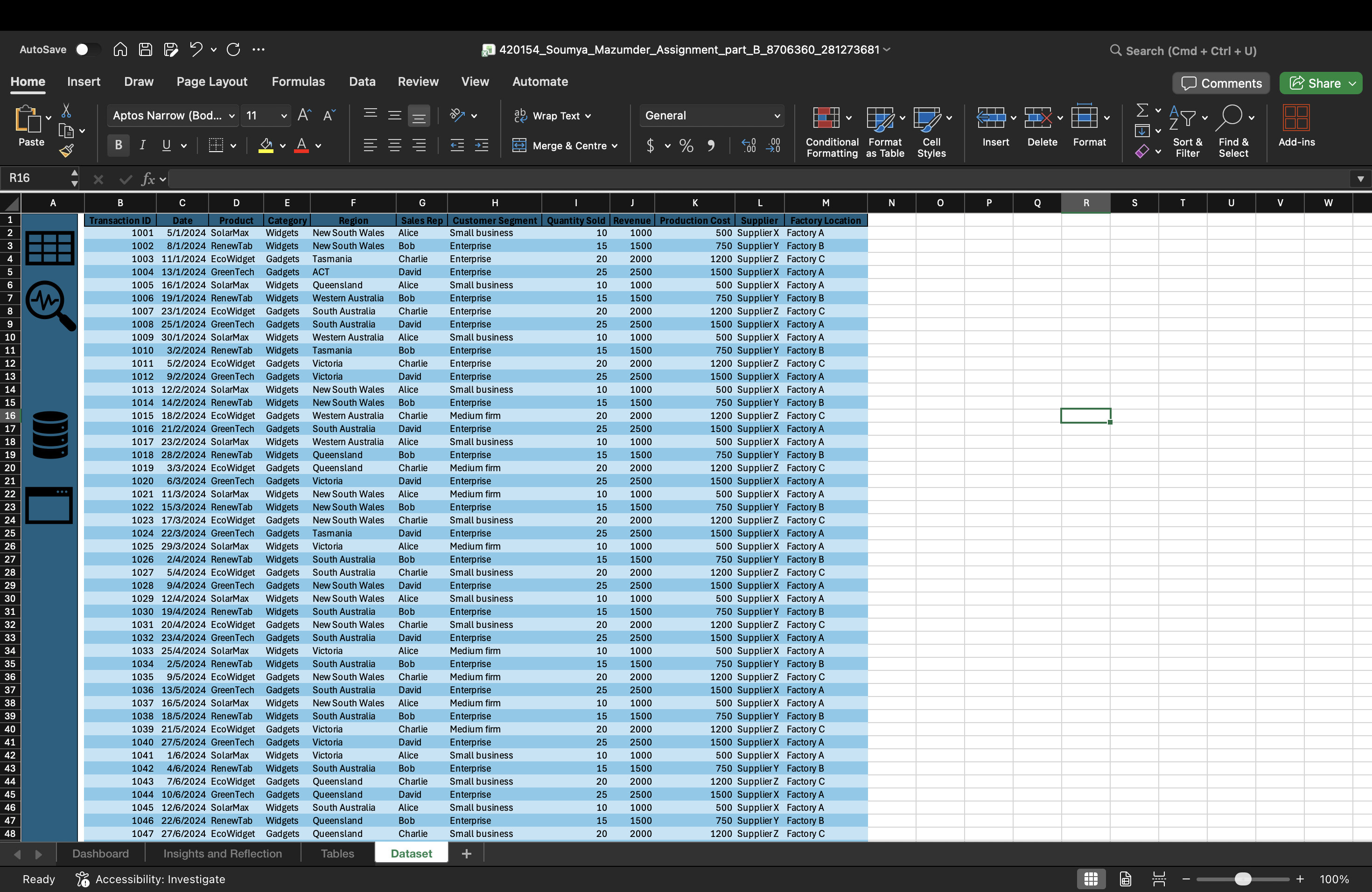
Task: Select column R header
Action: (x=1085, y=203)
